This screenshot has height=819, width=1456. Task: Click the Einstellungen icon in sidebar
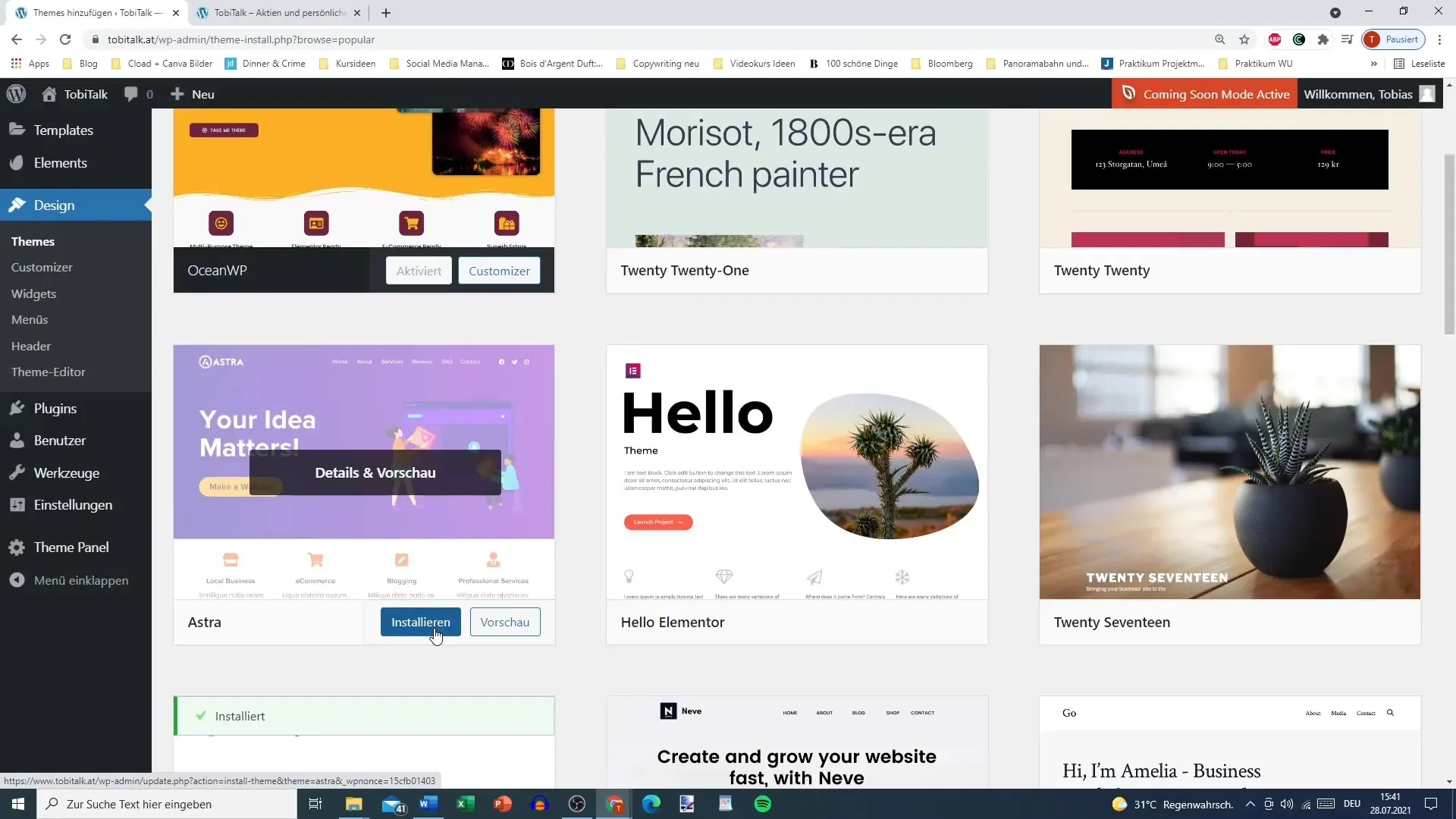(17, 506)
